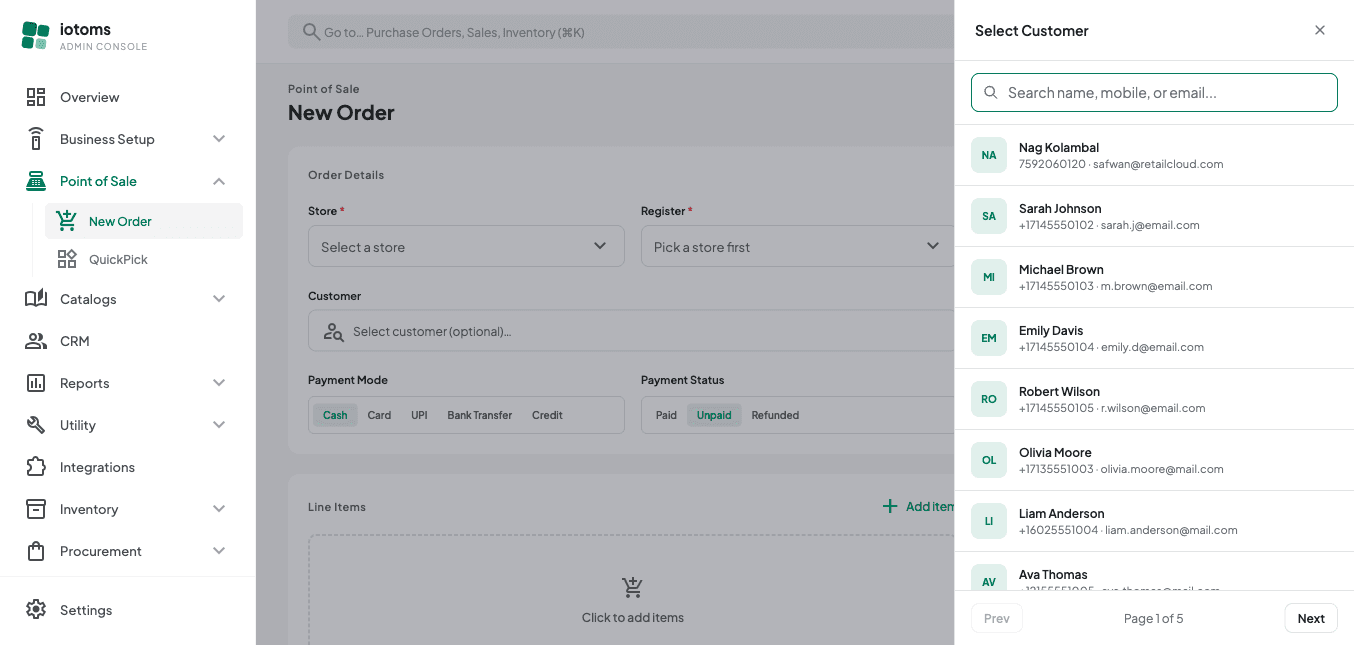This screenshot has width=1354, height=645.
Task: Click the CRM people icon
Action: point(36,341)
